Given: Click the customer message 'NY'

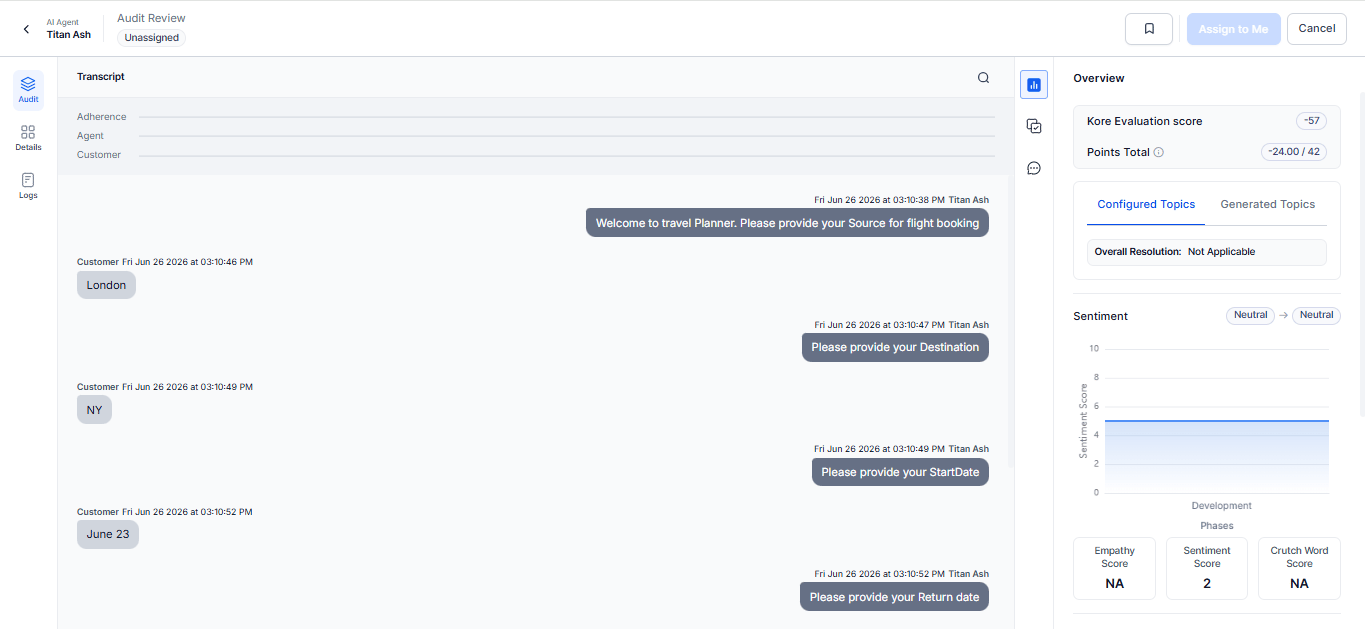Looking at the screenshot, I should [x=94, y=410].
